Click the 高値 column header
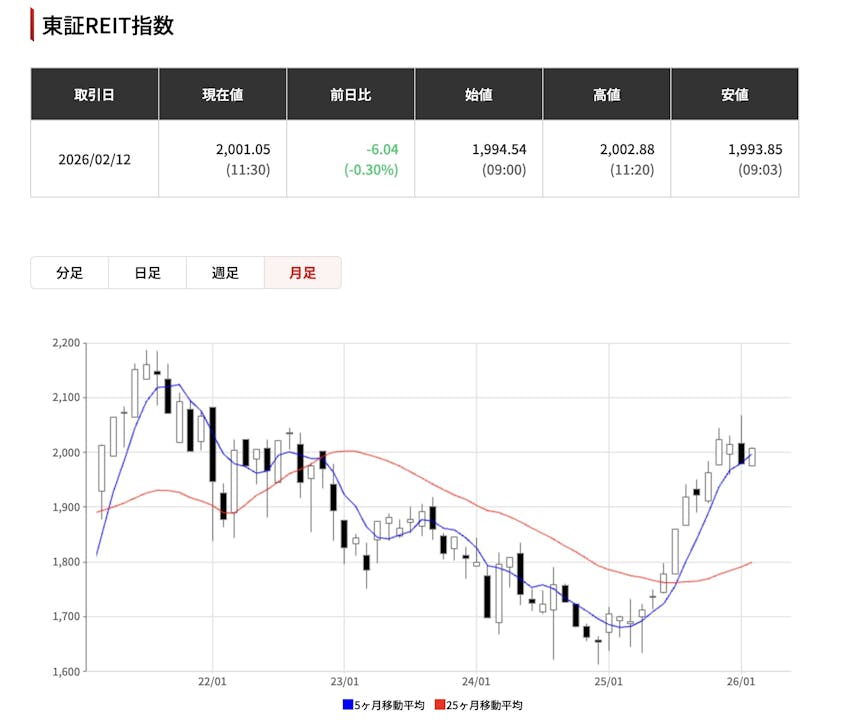 (x=606, y=95)
